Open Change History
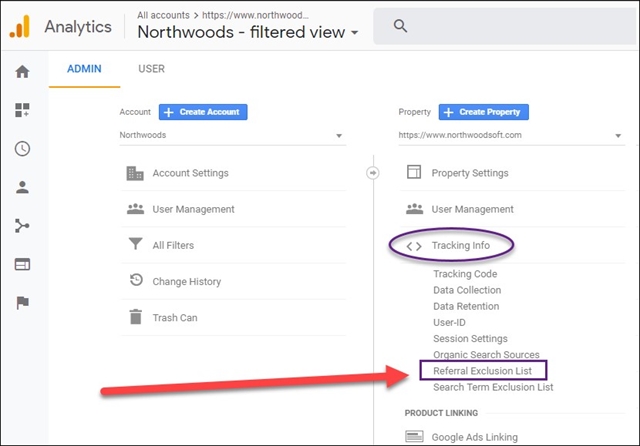This screenshot has width=640, height=446. [x=187, y=282]
